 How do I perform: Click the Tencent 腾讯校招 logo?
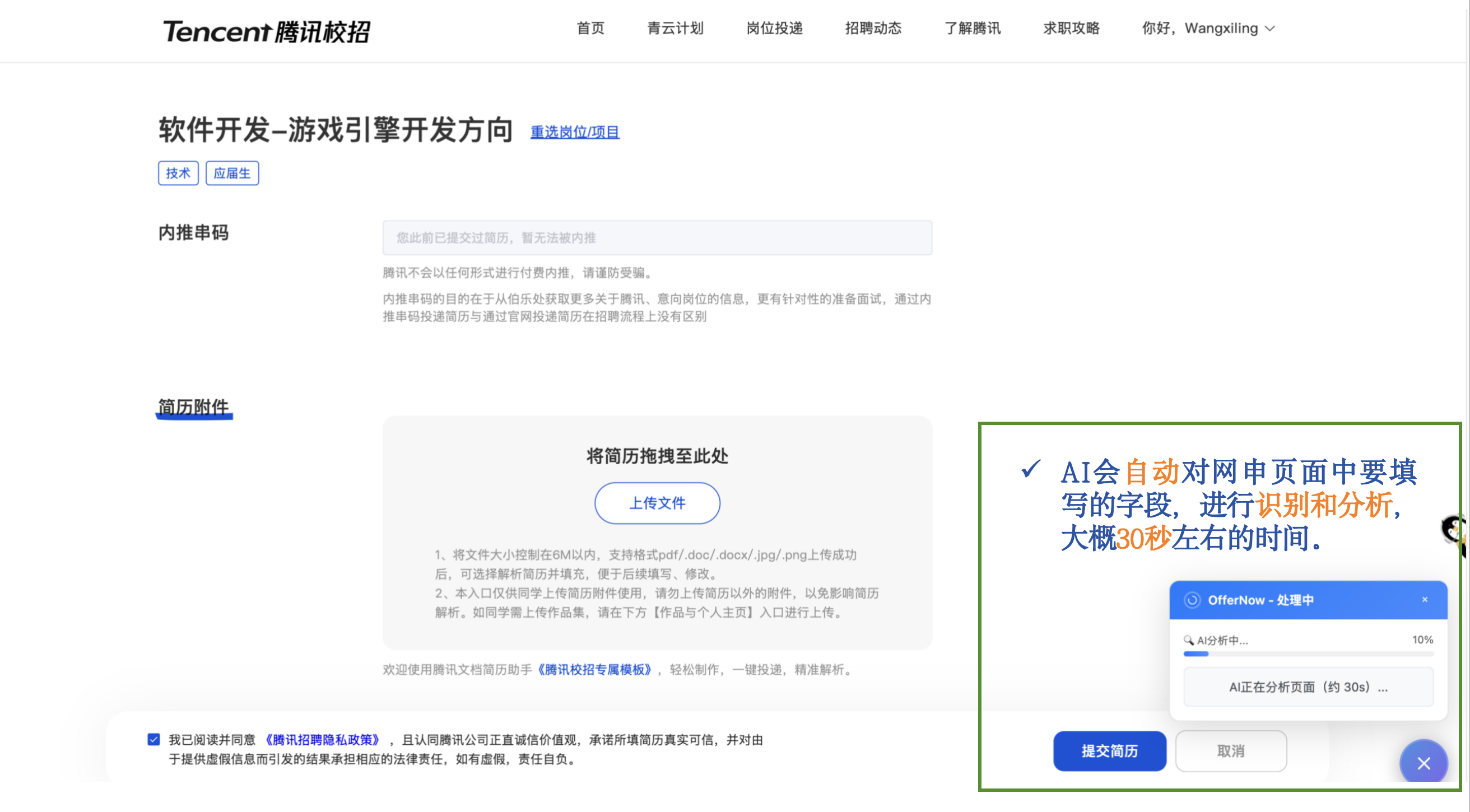coord(267,31)
